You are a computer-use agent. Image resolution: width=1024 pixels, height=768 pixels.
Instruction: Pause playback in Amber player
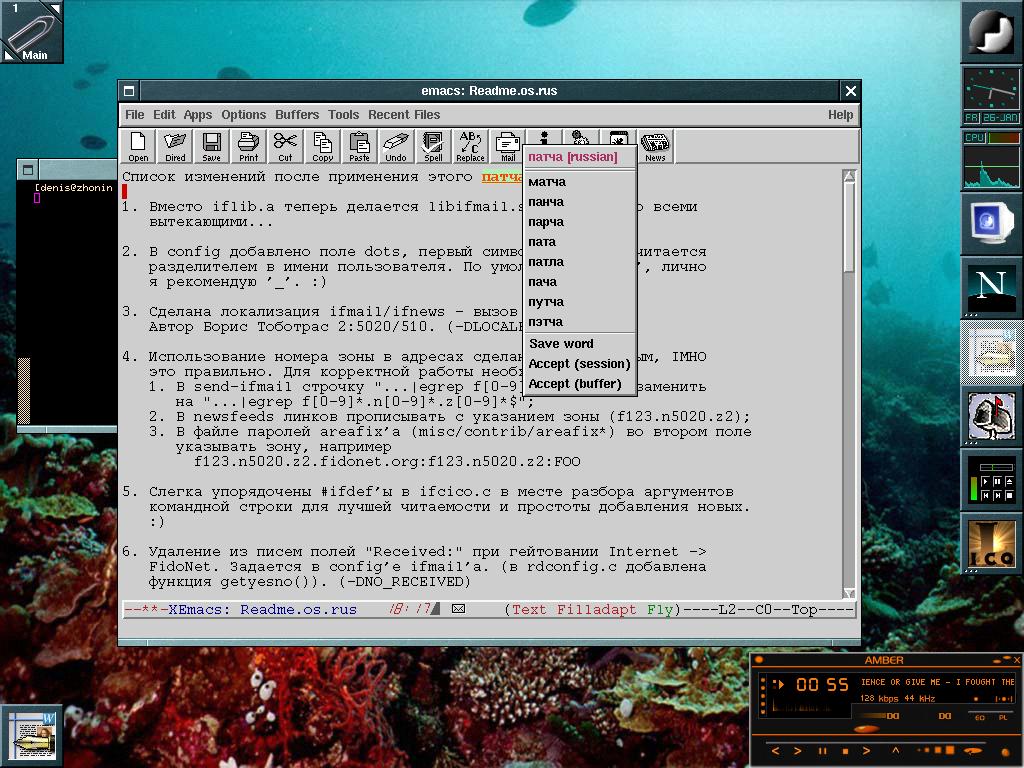822,751
